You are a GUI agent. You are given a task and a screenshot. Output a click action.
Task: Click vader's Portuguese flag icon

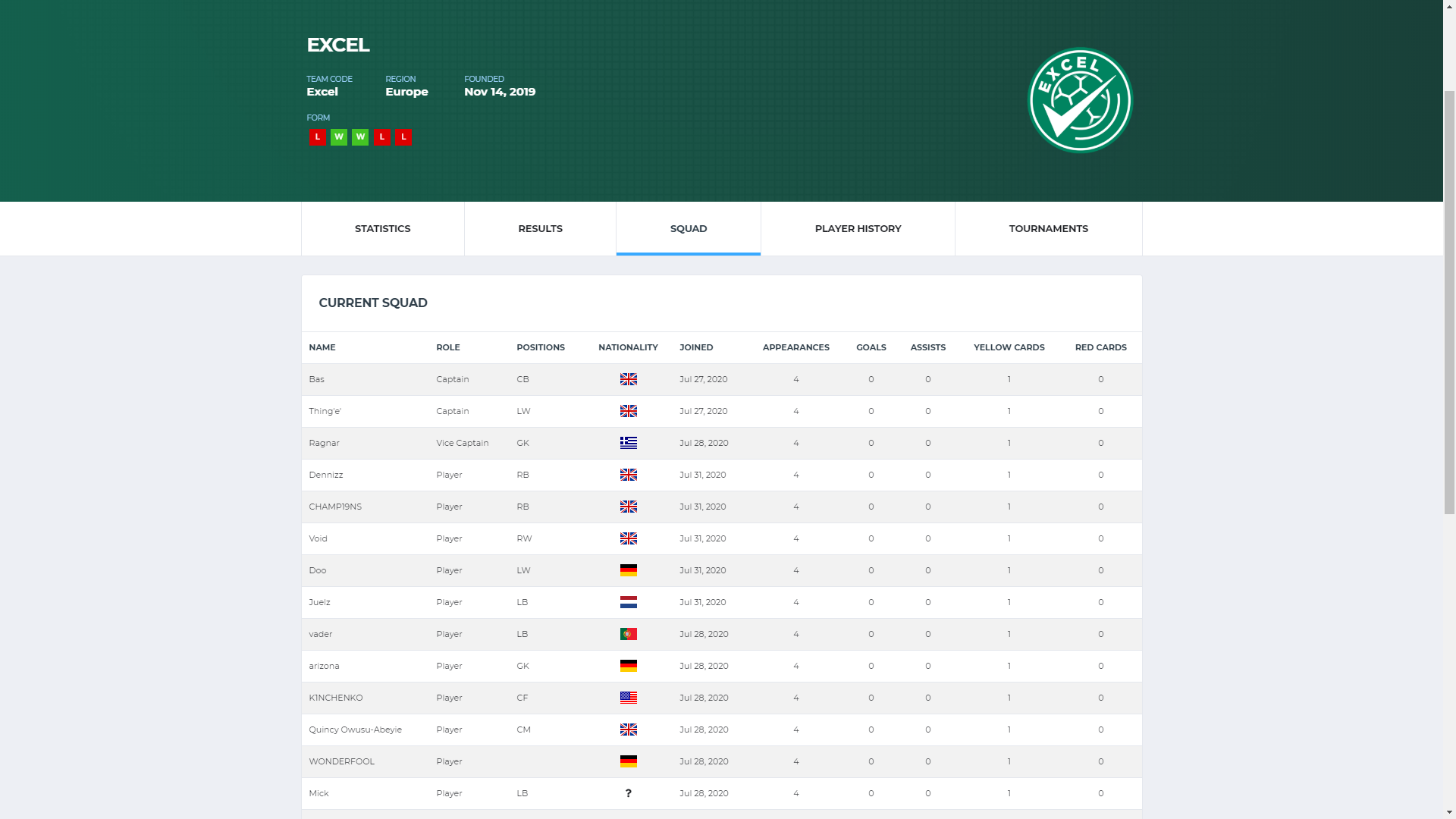click(628, 634)
